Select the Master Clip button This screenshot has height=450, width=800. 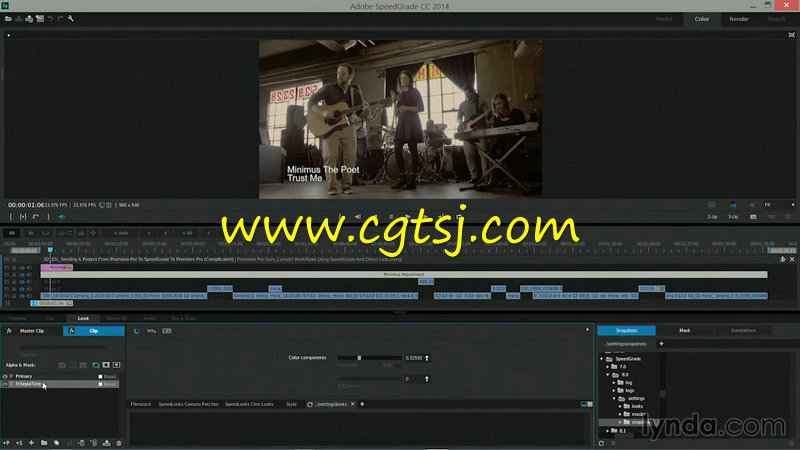pyautogui.click(x=32, y=331)
